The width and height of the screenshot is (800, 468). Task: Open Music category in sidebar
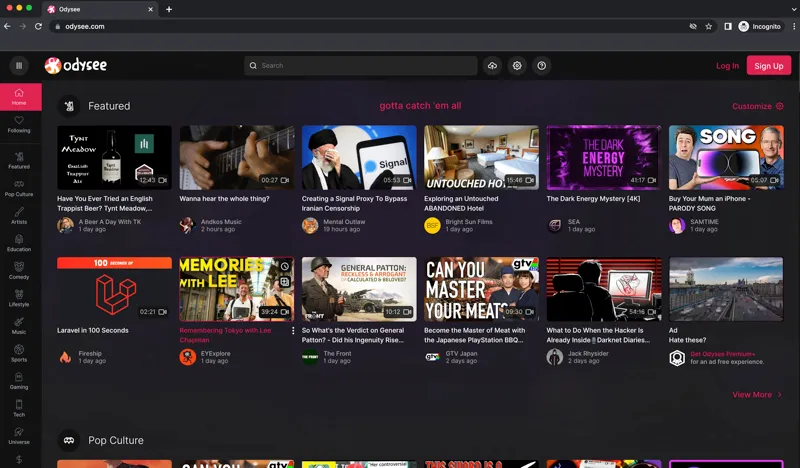[x=20, y=326]
